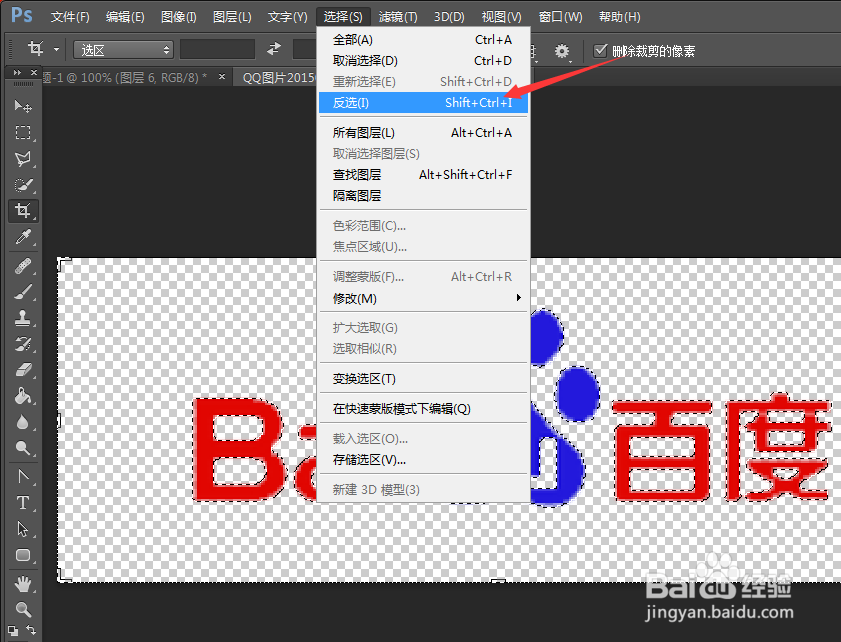The width and height of the screenshot is (841, 642).
Task: Select the Eraser tool
Action: [23, 370]
